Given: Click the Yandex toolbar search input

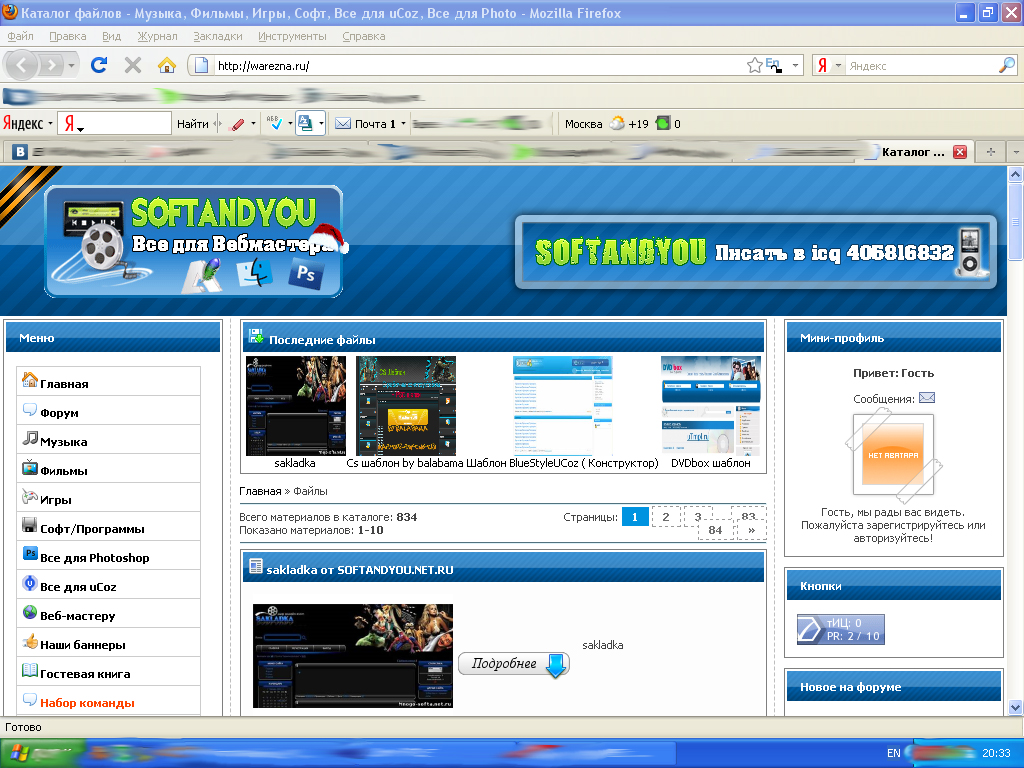Looking at the screenshot, I should (114, 123).
